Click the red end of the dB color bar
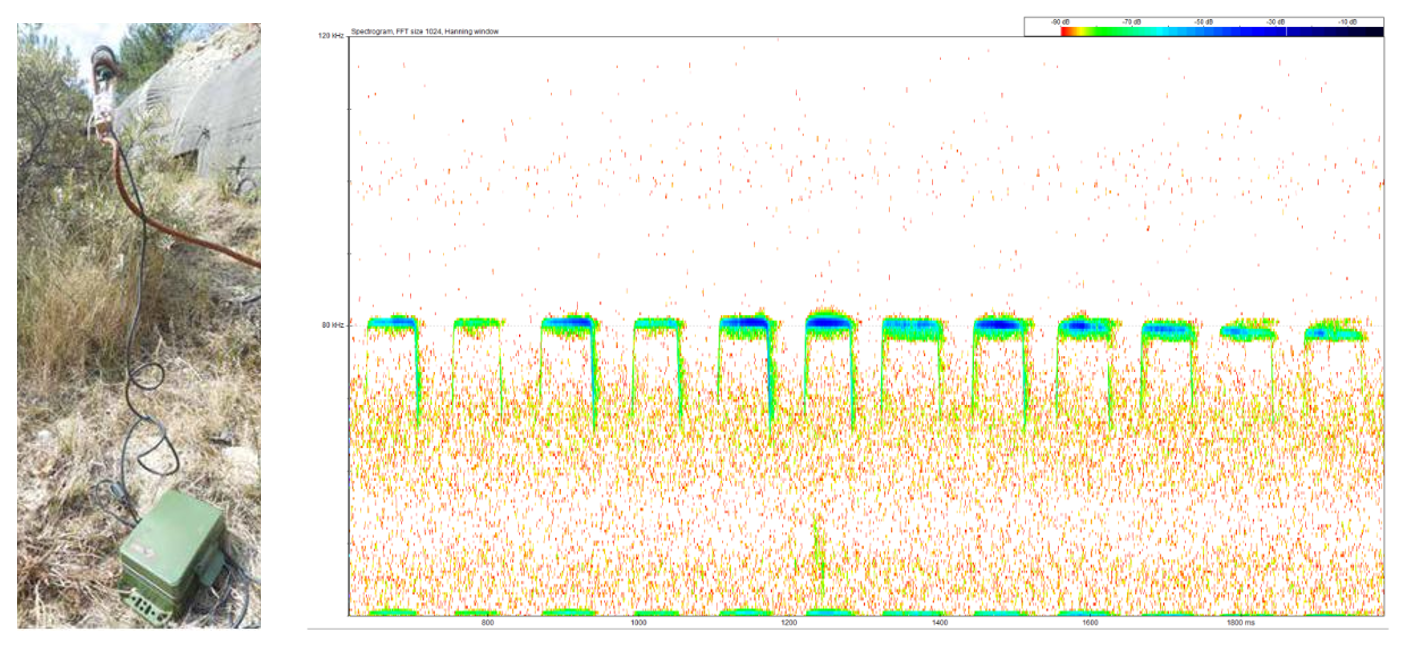Image resolution: width=1404 pixels, height=646 pixels. click(x=1067, y=32)
